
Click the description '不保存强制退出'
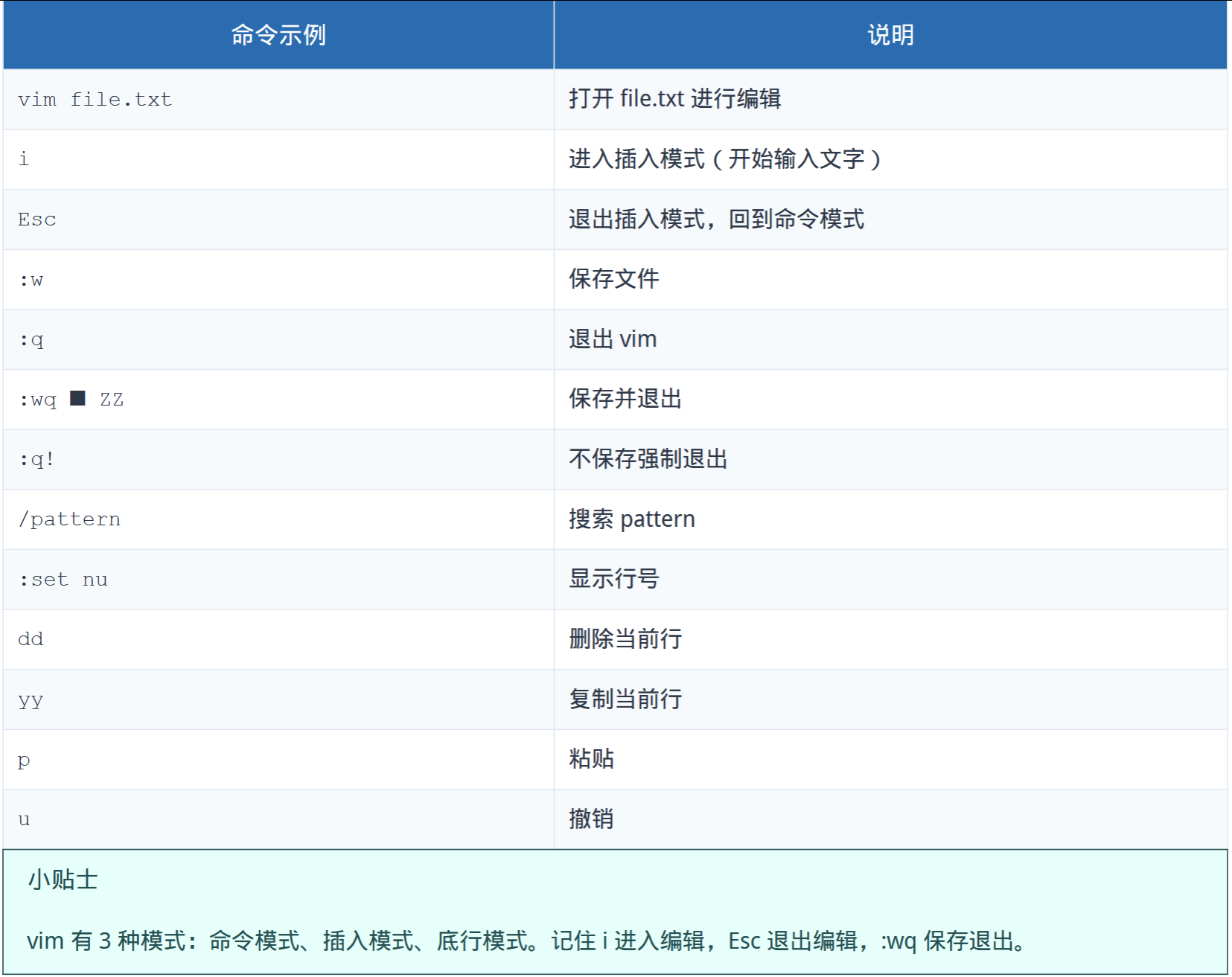648,459
